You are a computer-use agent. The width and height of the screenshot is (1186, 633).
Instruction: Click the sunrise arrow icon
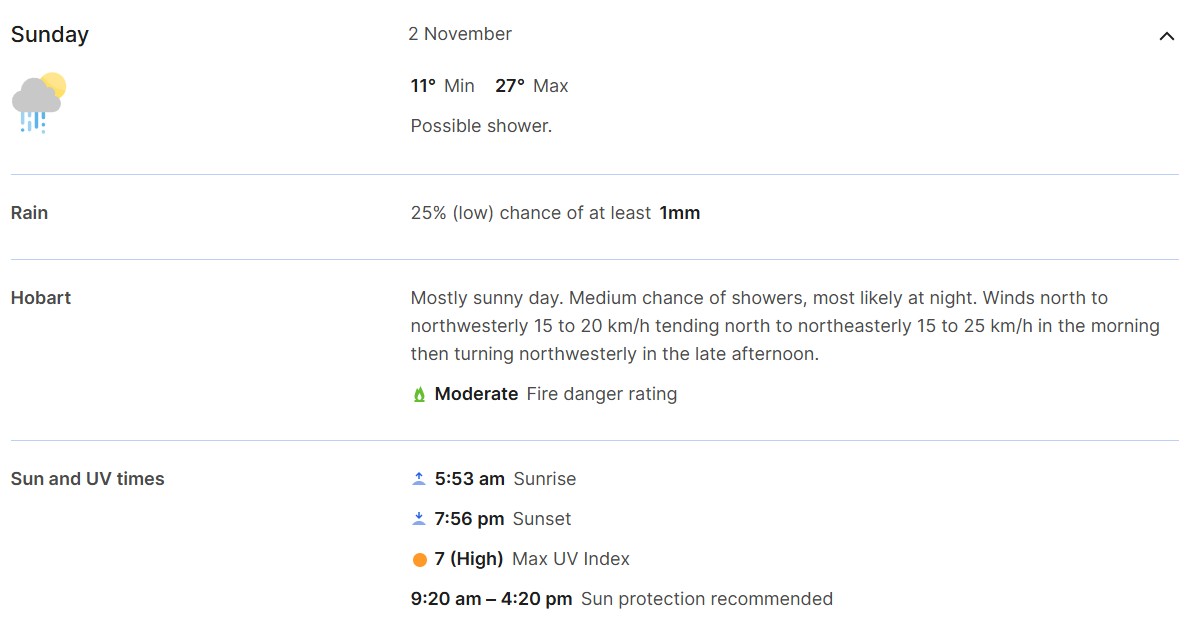419,478
